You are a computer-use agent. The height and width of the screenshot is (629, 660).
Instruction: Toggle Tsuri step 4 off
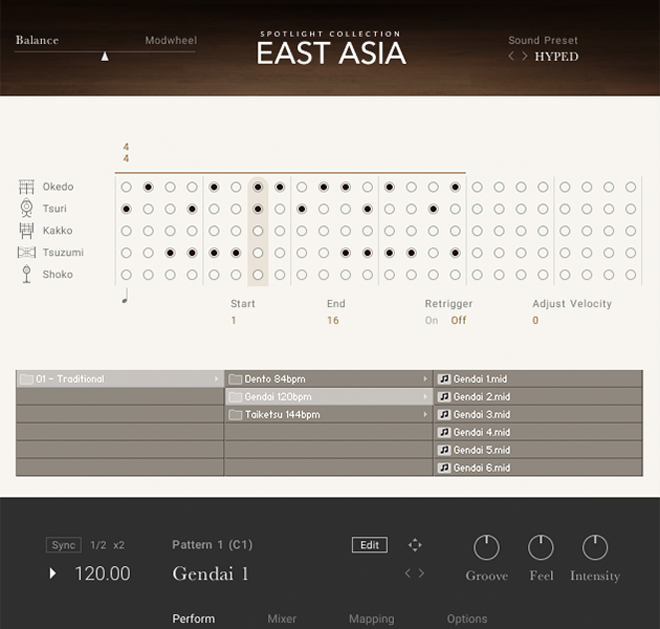click(x=192, y=209)
